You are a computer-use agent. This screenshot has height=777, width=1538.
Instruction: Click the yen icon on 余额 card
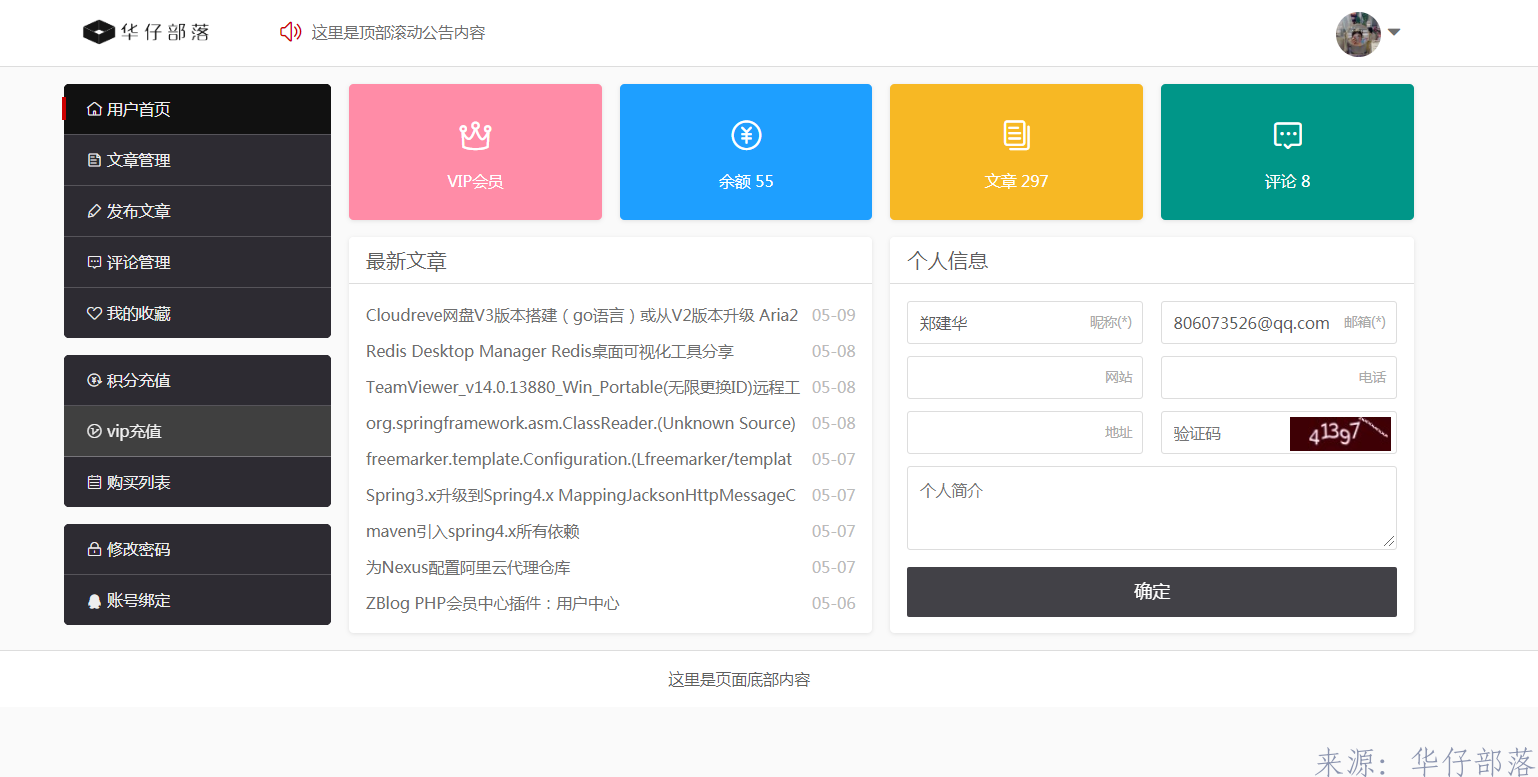(746, 135)
